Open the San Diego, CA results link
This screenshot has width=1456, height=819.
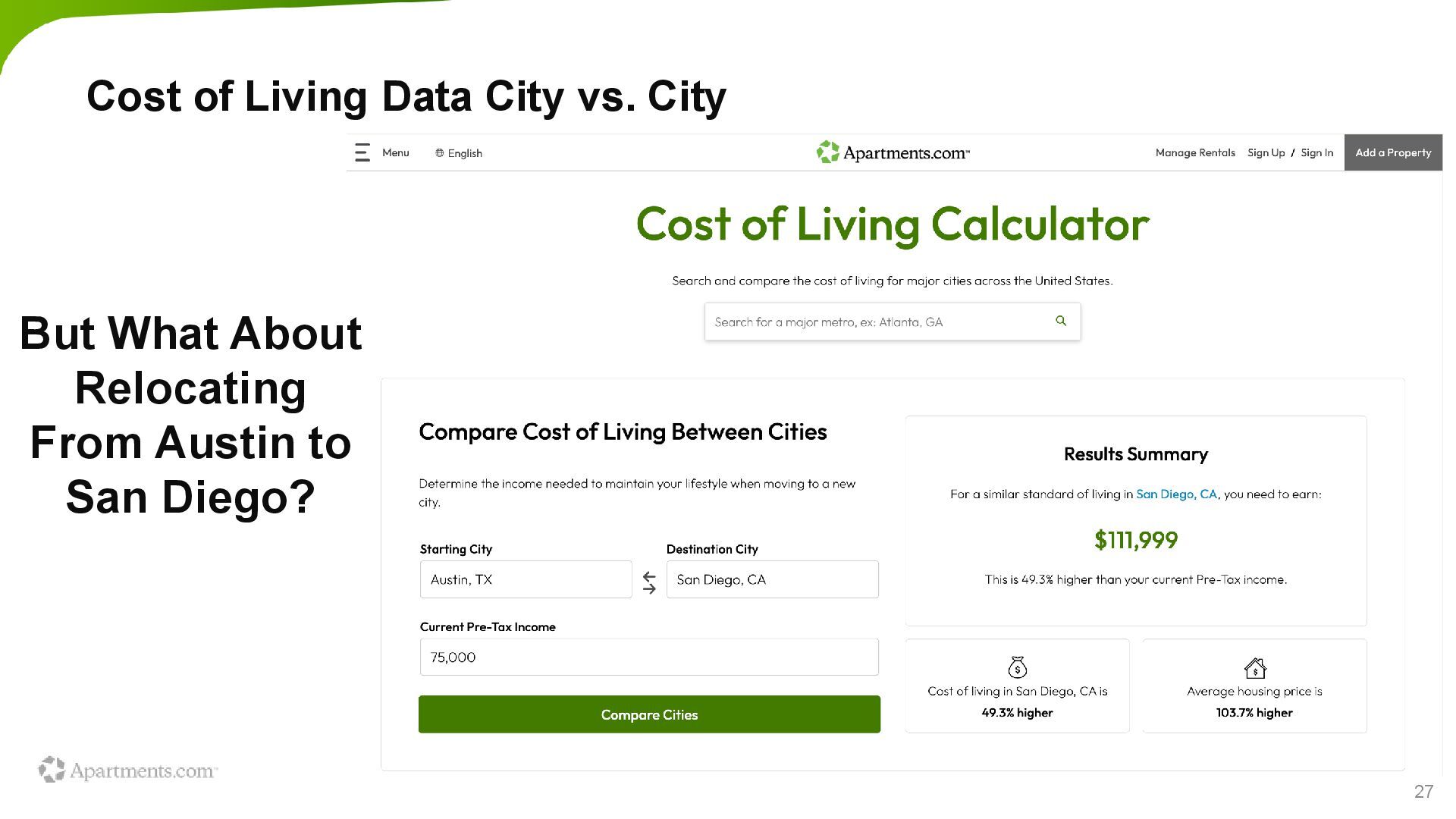pyautogui.click(x=1176, y=494)
